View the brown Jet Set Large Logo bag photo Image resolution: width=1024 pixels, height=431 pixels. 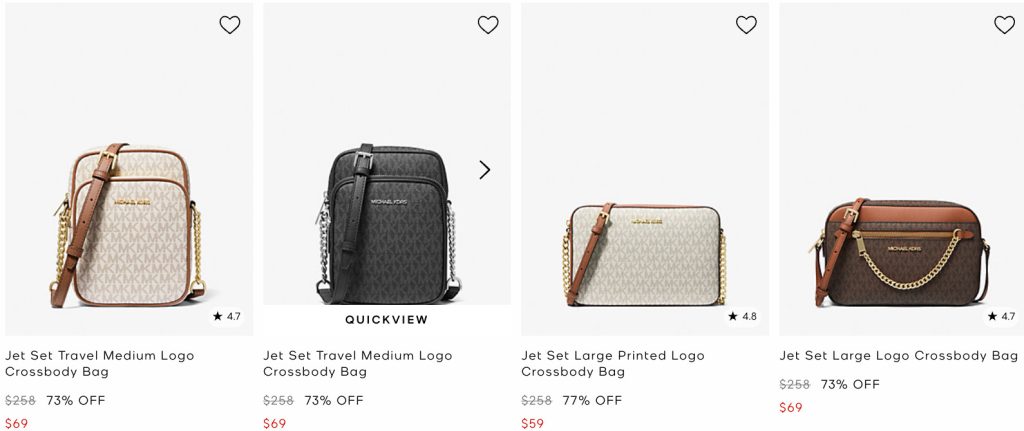coord(903,252)
